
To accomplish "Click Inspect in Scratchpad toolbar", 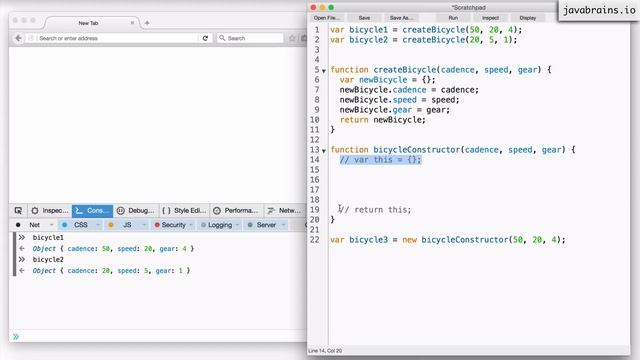I will [490, 18].
